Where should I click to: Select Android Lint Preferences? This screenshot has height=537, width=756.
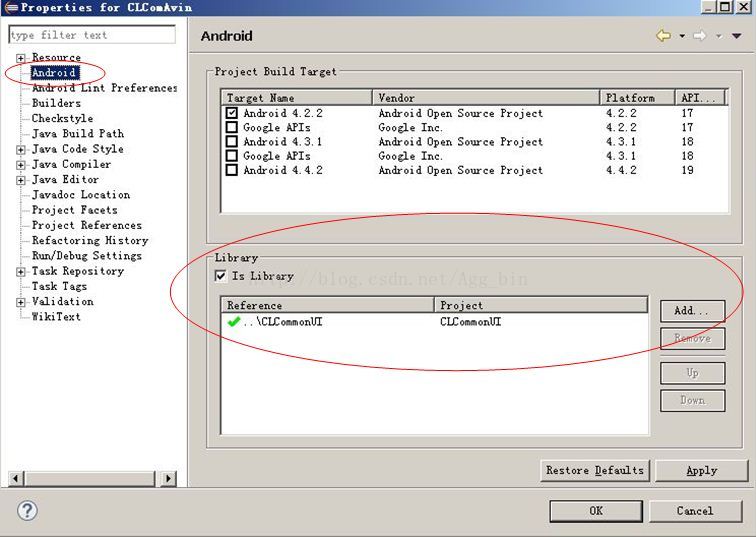(104, 88)
